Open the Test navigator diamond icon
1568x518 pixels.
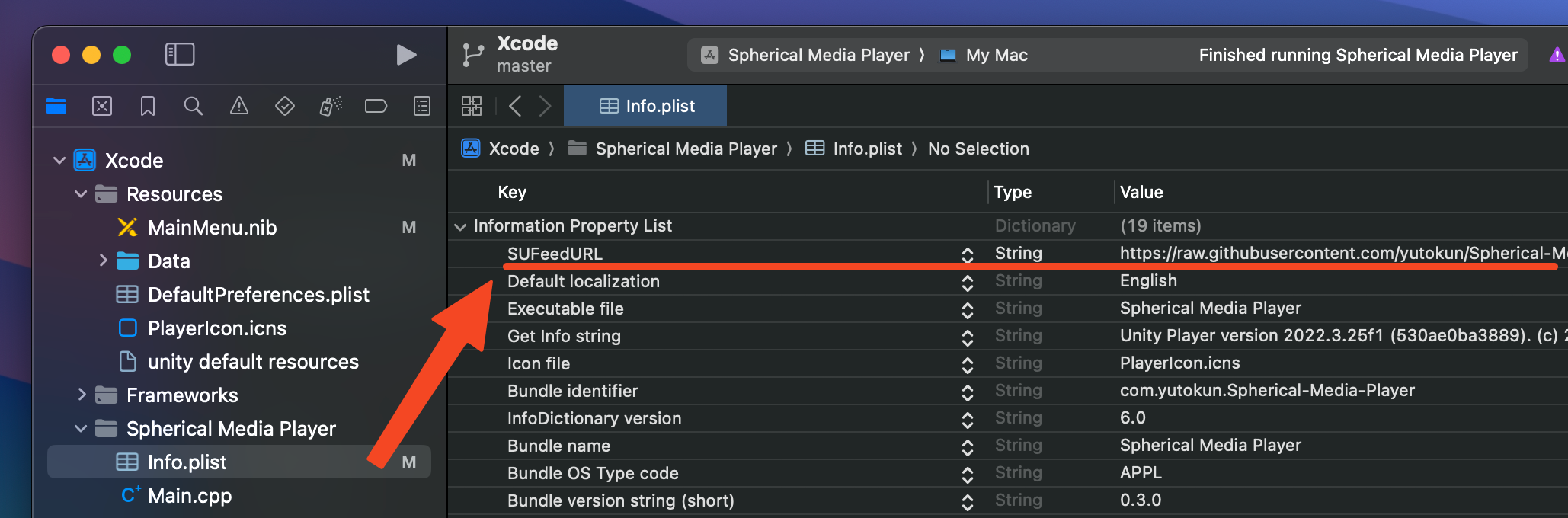point(285,106)
